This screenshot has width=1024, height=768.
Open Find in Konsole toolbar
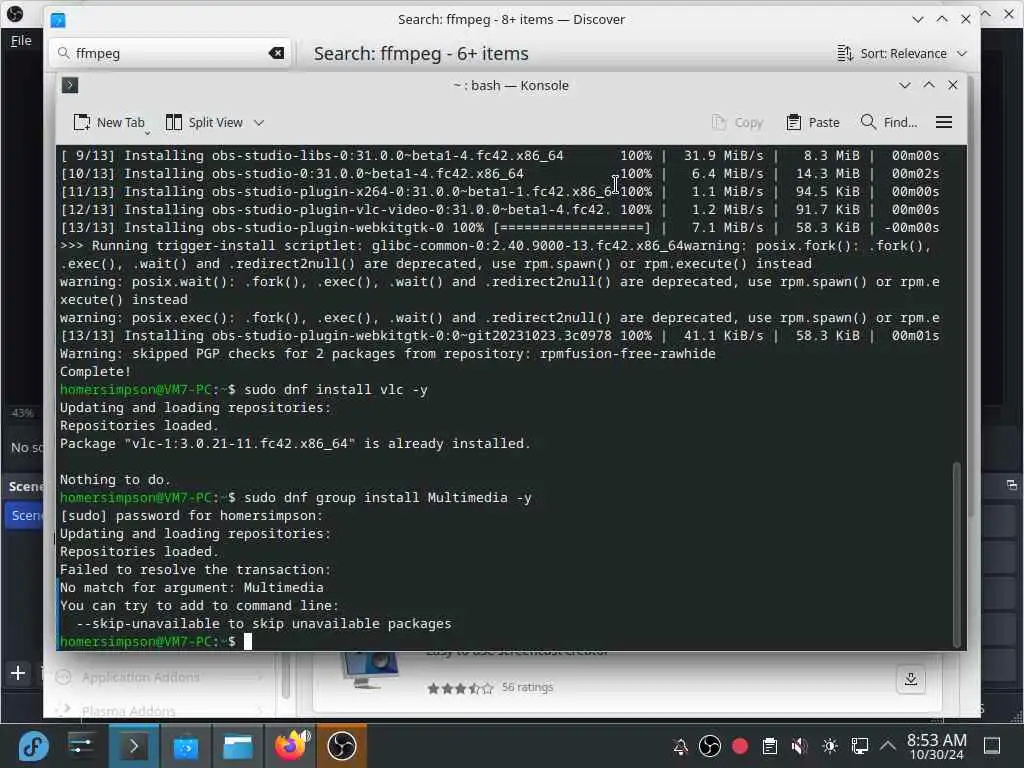pyautogui.click(x=889, y=123)
